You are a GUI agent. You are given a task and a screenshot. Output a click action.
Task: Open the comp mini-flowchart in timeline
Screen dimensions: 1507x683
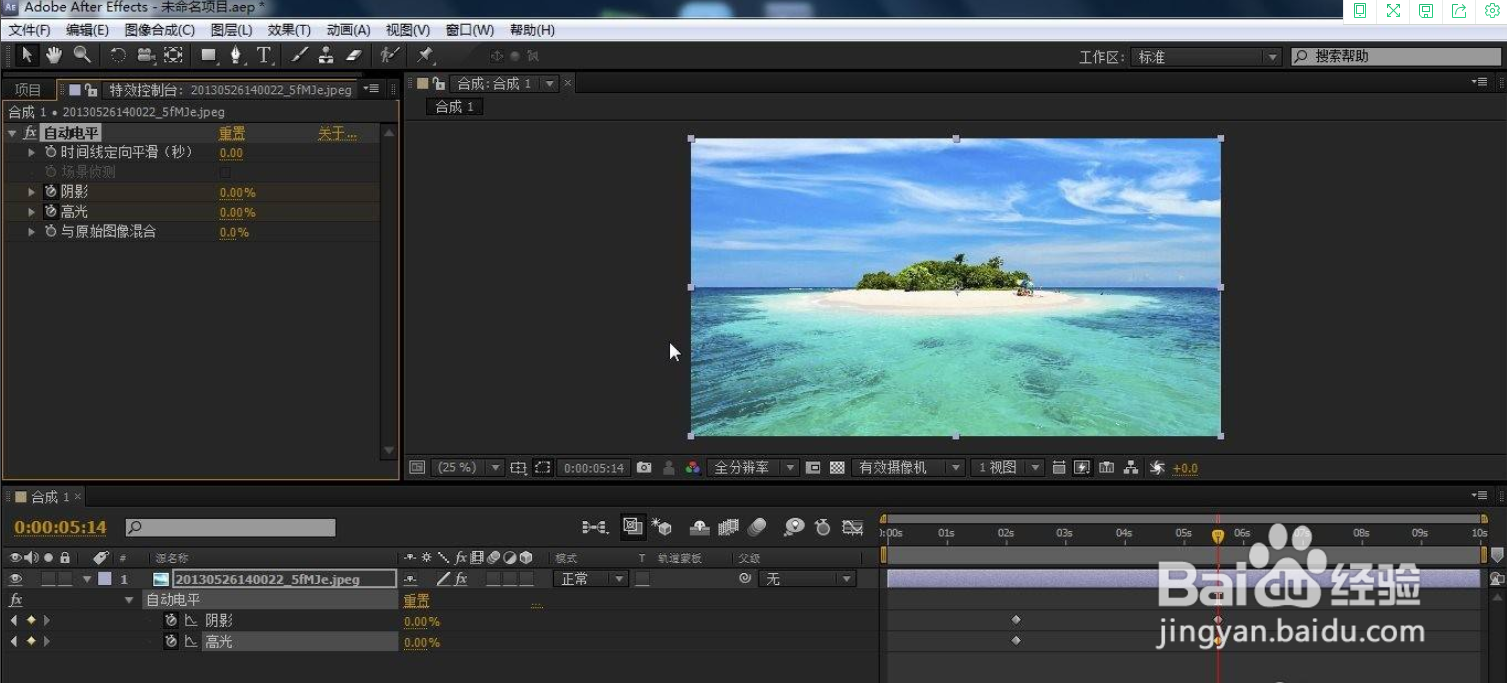tap(595, 527)
